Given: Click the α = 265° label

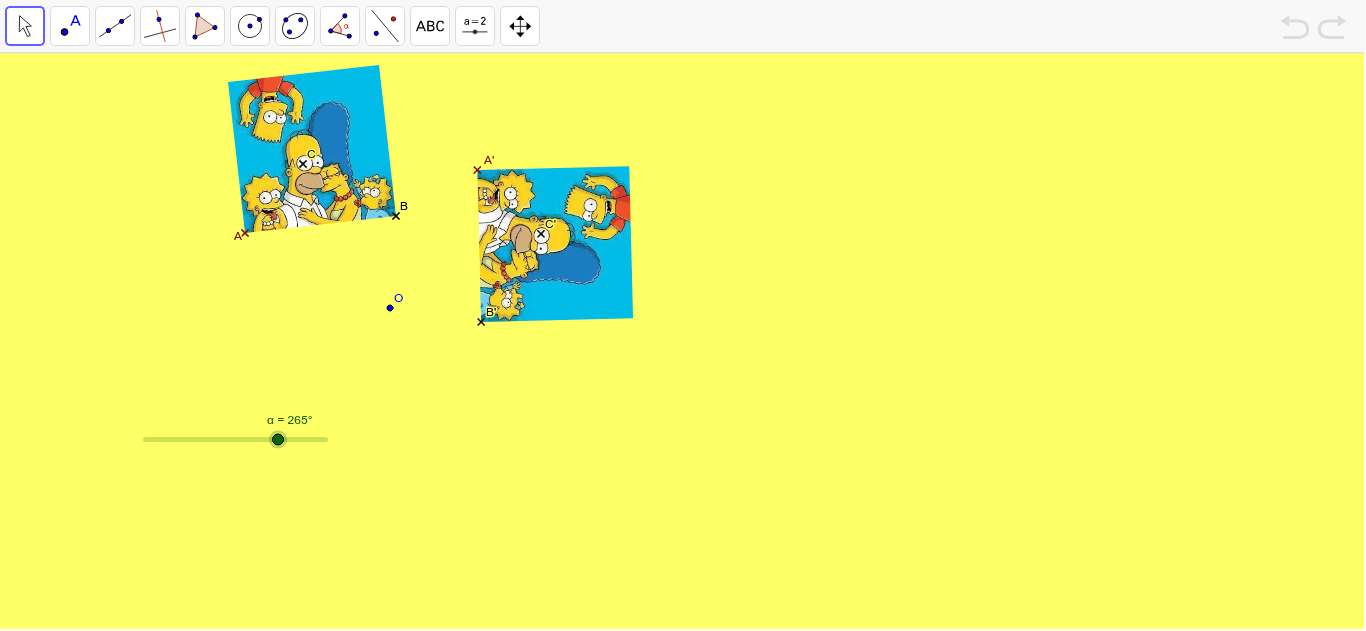Looking at the screenshot, I should (x=290, y=420).
